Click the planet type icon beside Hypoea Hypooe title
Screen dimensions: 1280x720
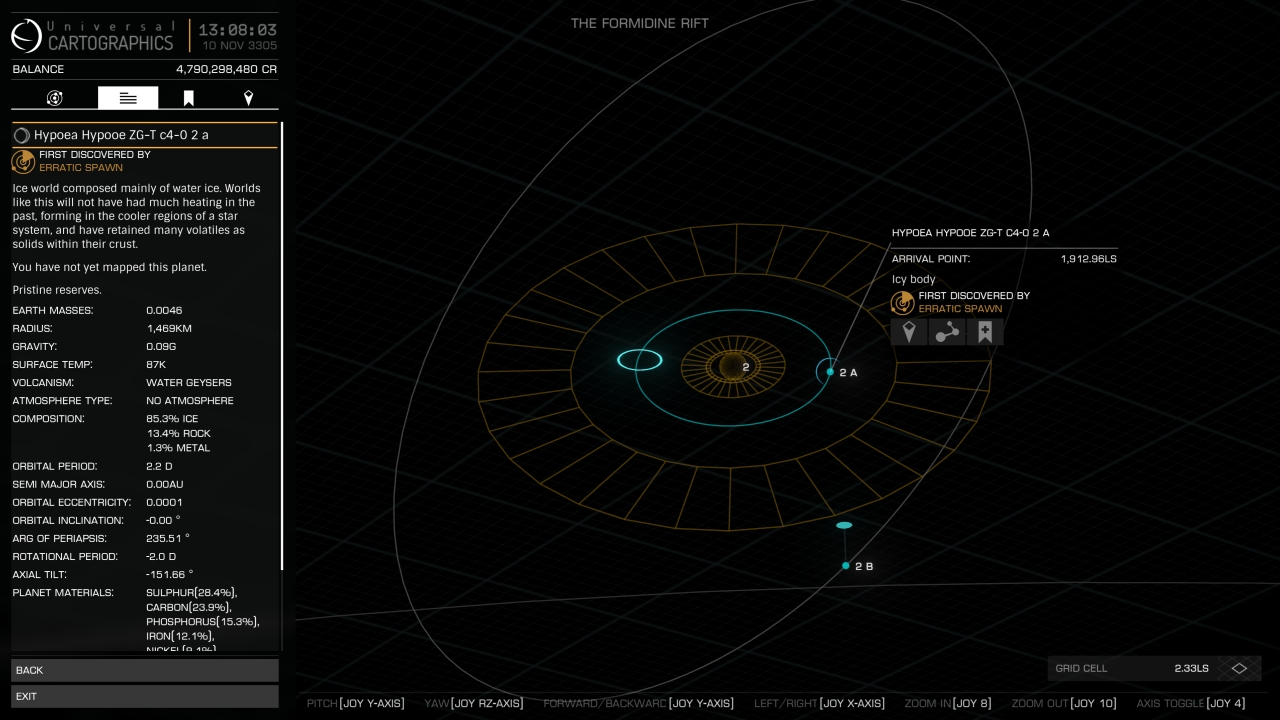(21, 135)
